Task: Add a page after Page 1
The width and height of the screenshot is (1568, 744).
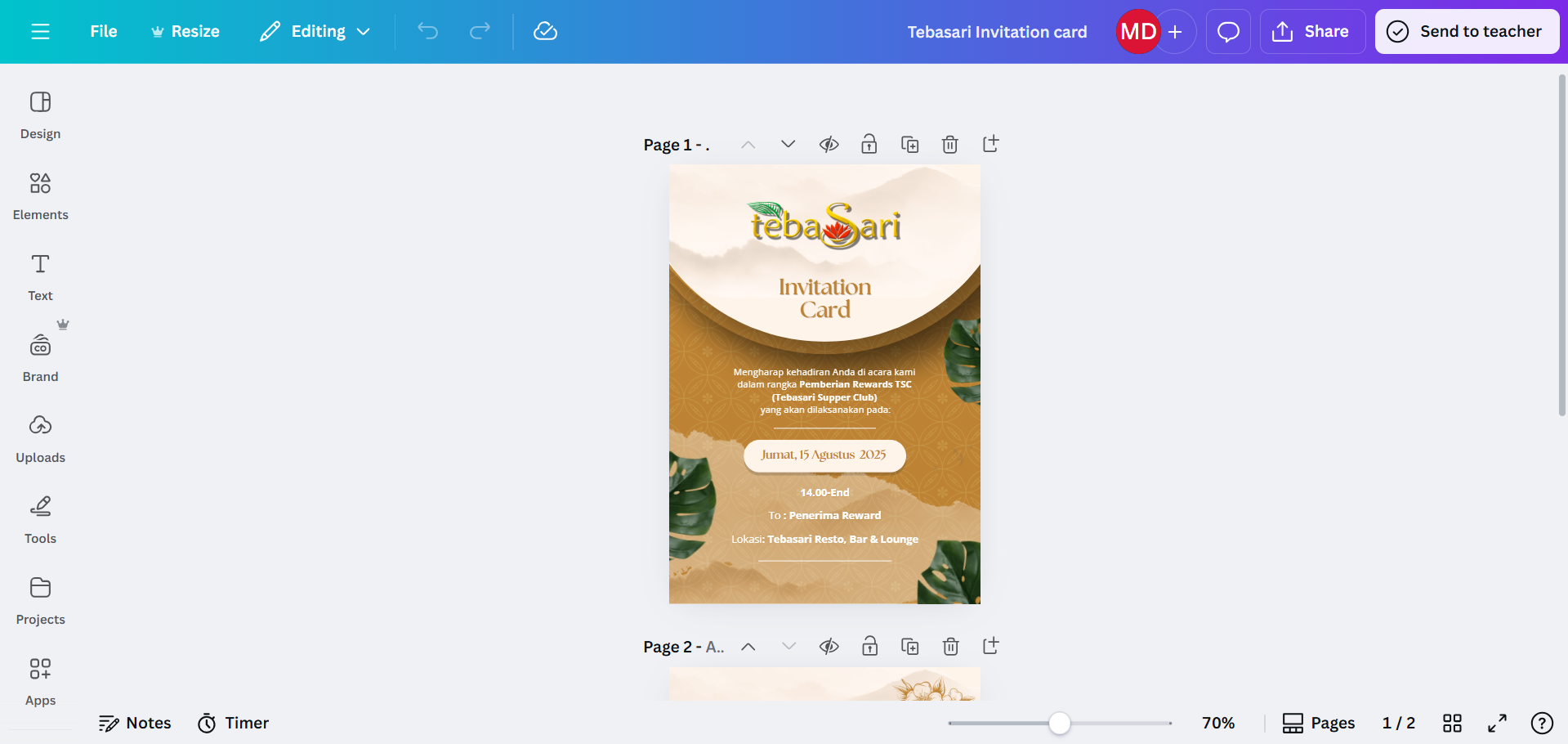Action: 990,145
